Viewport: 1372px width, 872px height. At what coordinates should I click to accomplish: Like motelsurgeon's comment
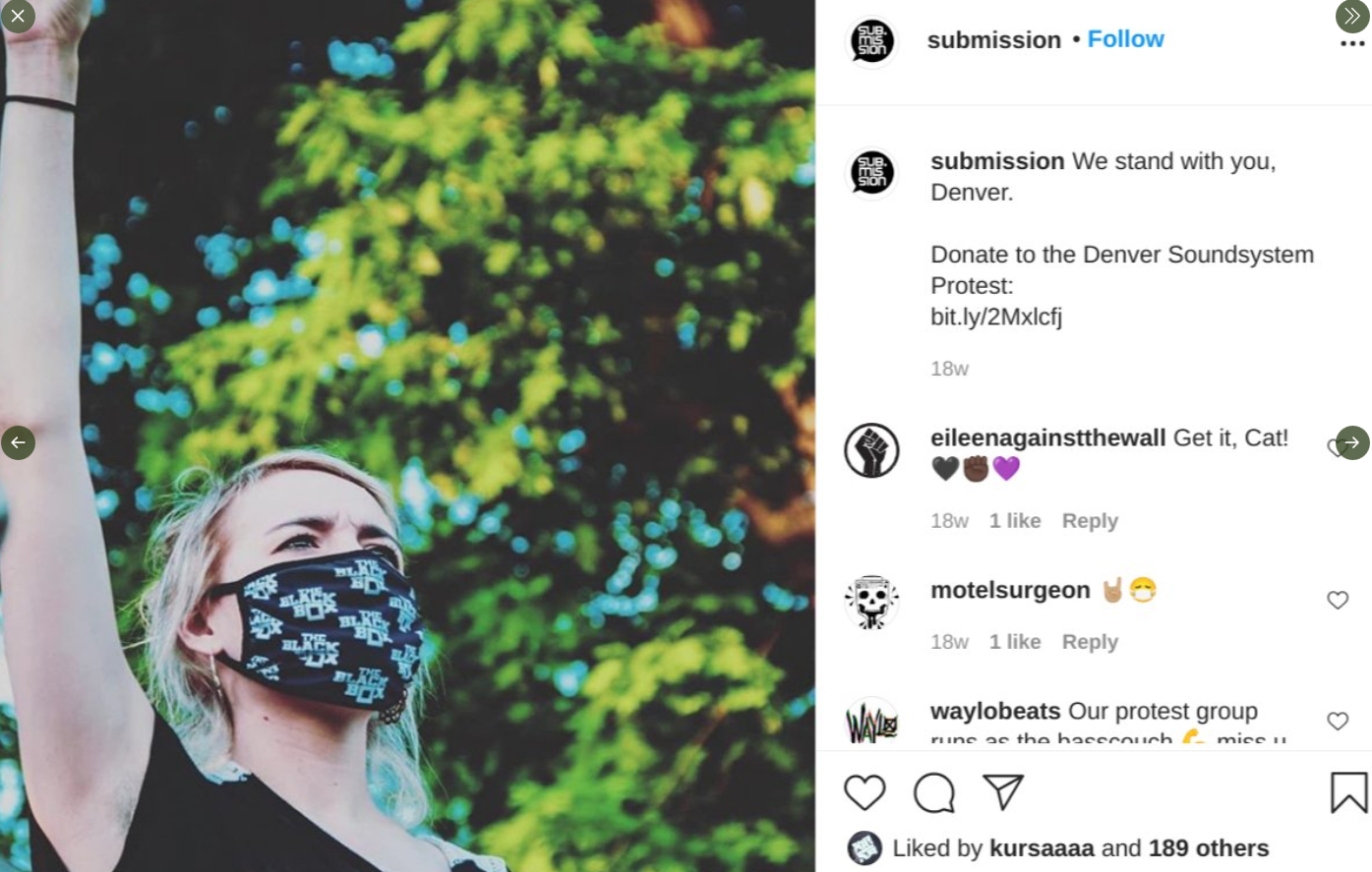(x=1338, y=600)
